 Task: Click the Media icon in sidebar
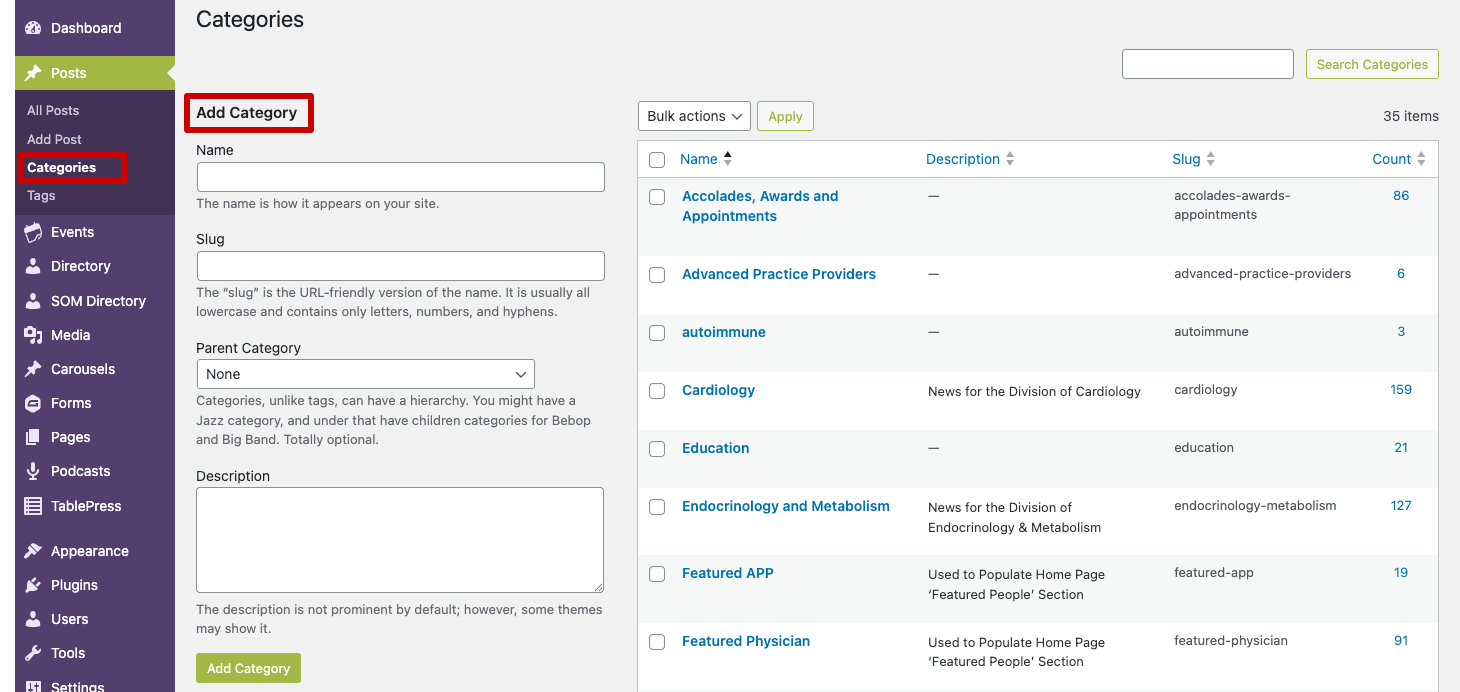pos(33,335)
